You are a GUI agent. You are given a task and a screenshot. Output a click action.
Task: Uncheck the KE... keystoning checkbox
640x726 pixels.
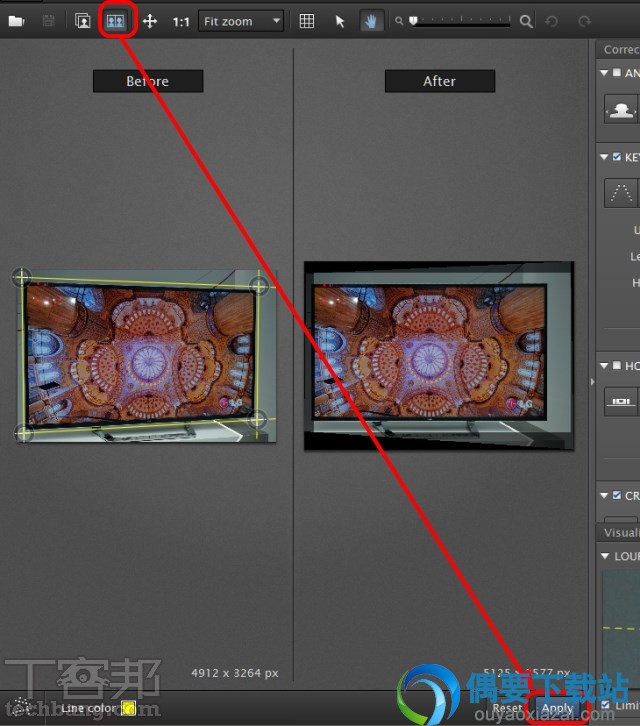tap(616, 156)
